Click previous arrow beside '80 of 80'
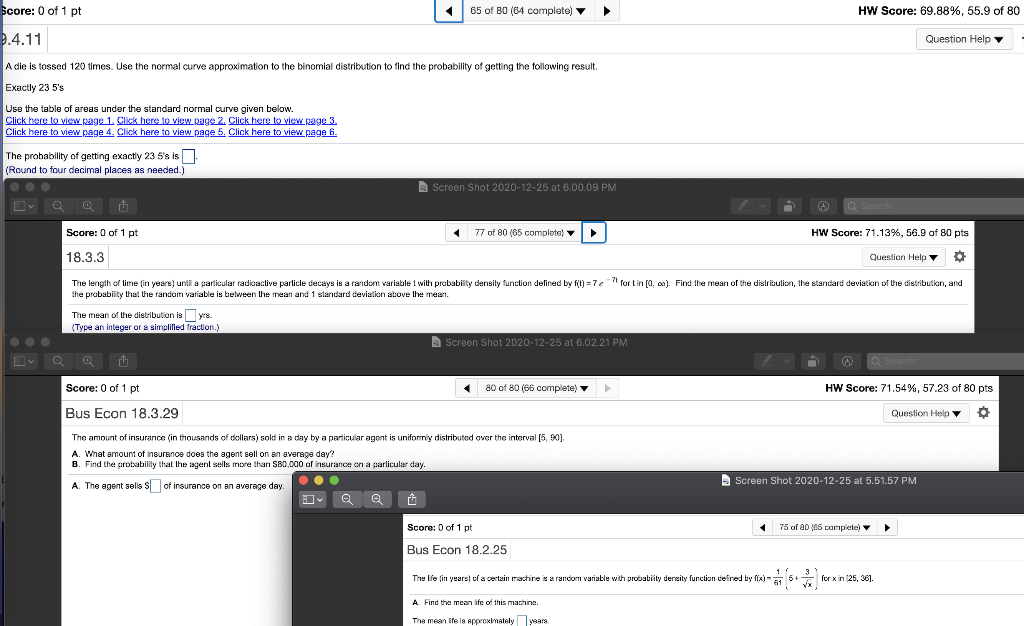Image resolution: width=1024 pixels, height=626 pixels. [466, 388]
